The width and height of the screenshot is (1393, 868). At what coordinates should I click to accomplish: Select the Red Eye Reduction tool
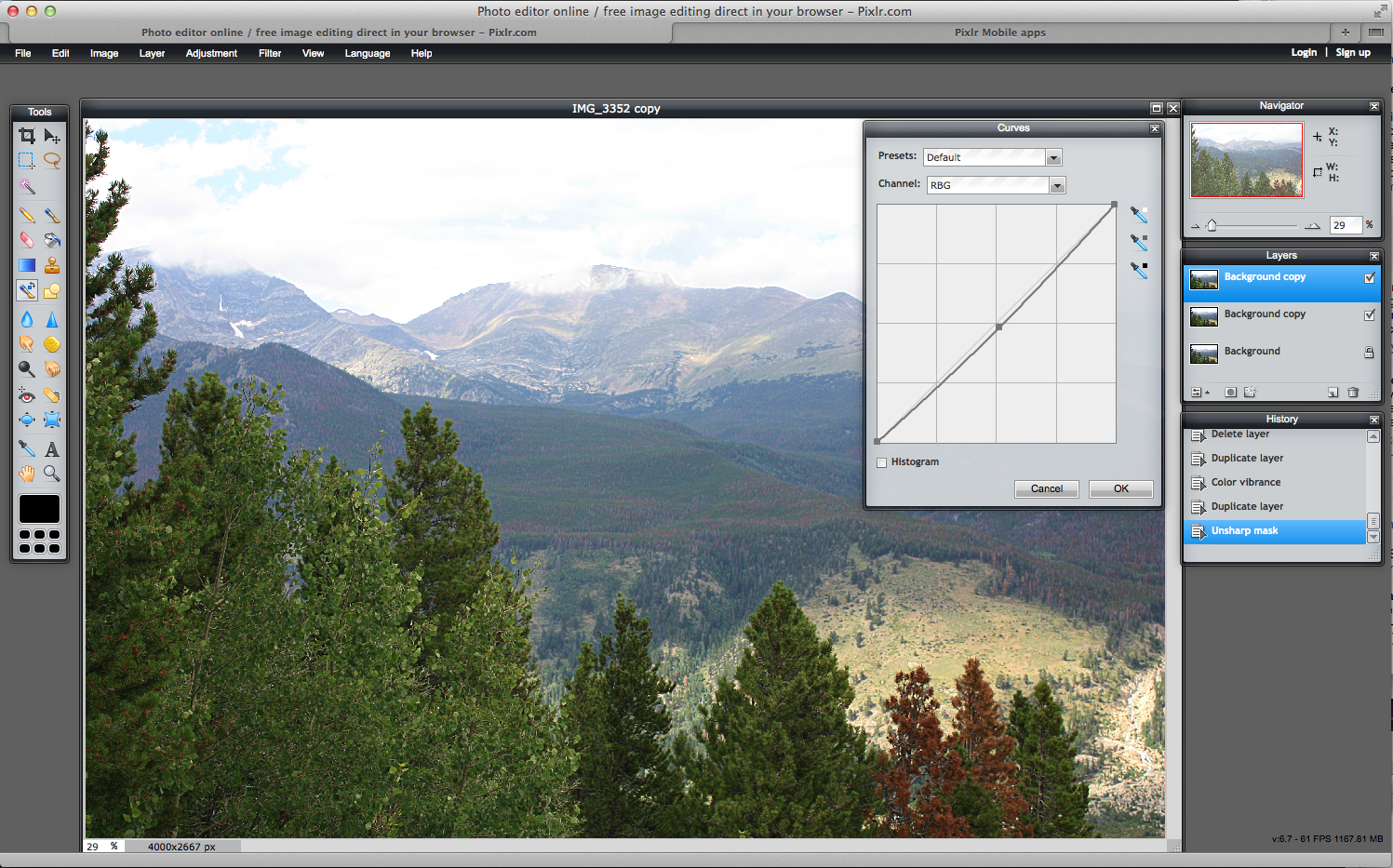[x=27, y=395]
